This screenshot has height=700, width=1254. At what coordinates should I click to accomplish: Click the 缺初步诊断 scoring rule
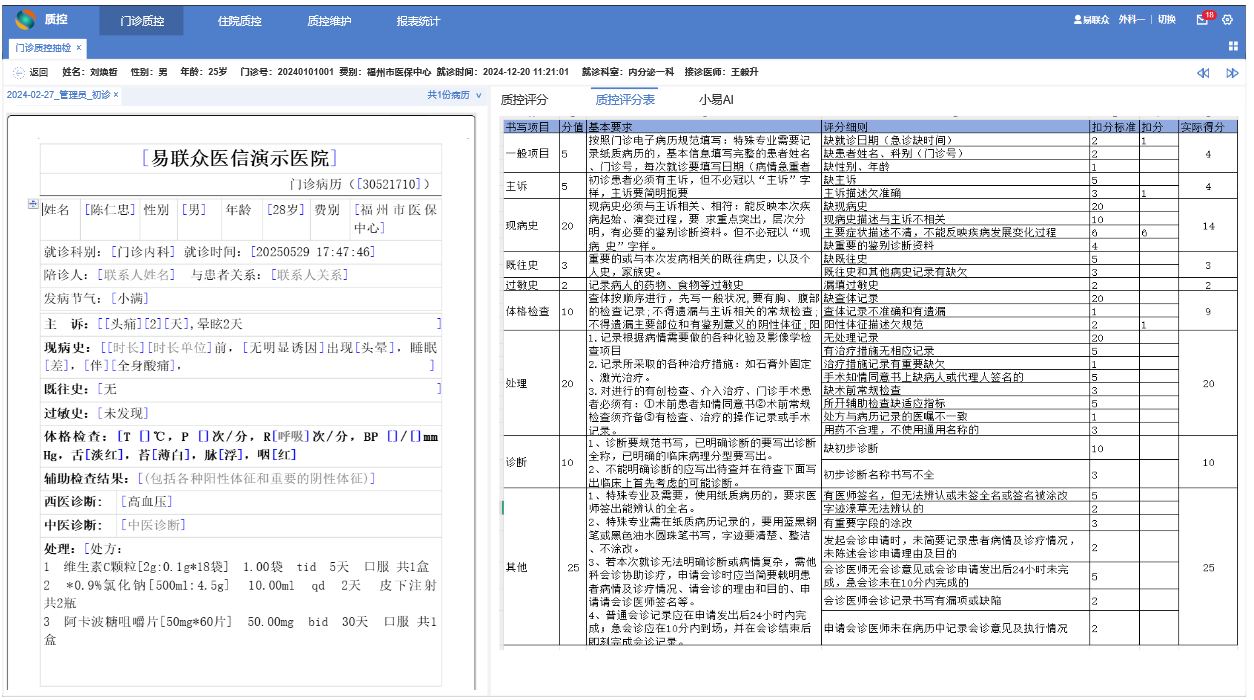pos(851,449)
